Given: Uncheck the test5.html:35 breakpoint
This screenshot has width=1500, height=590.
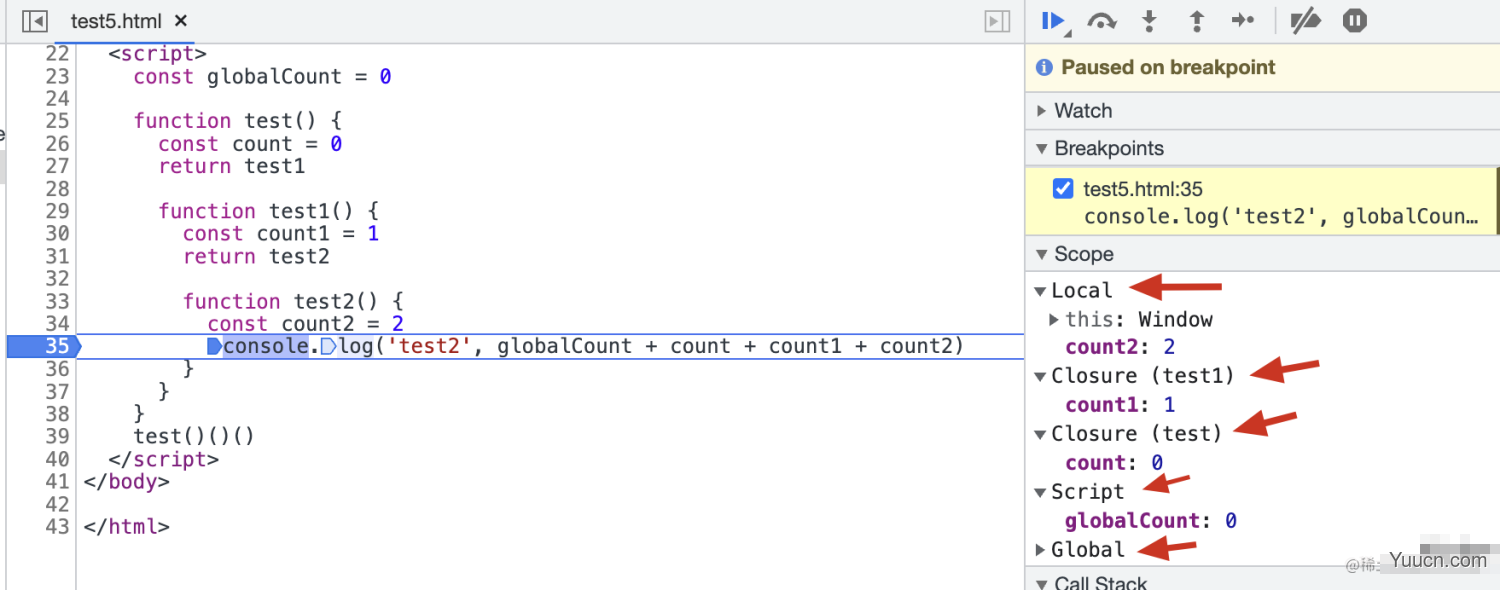Looking at the screenshot, I should coord(1063,189).
